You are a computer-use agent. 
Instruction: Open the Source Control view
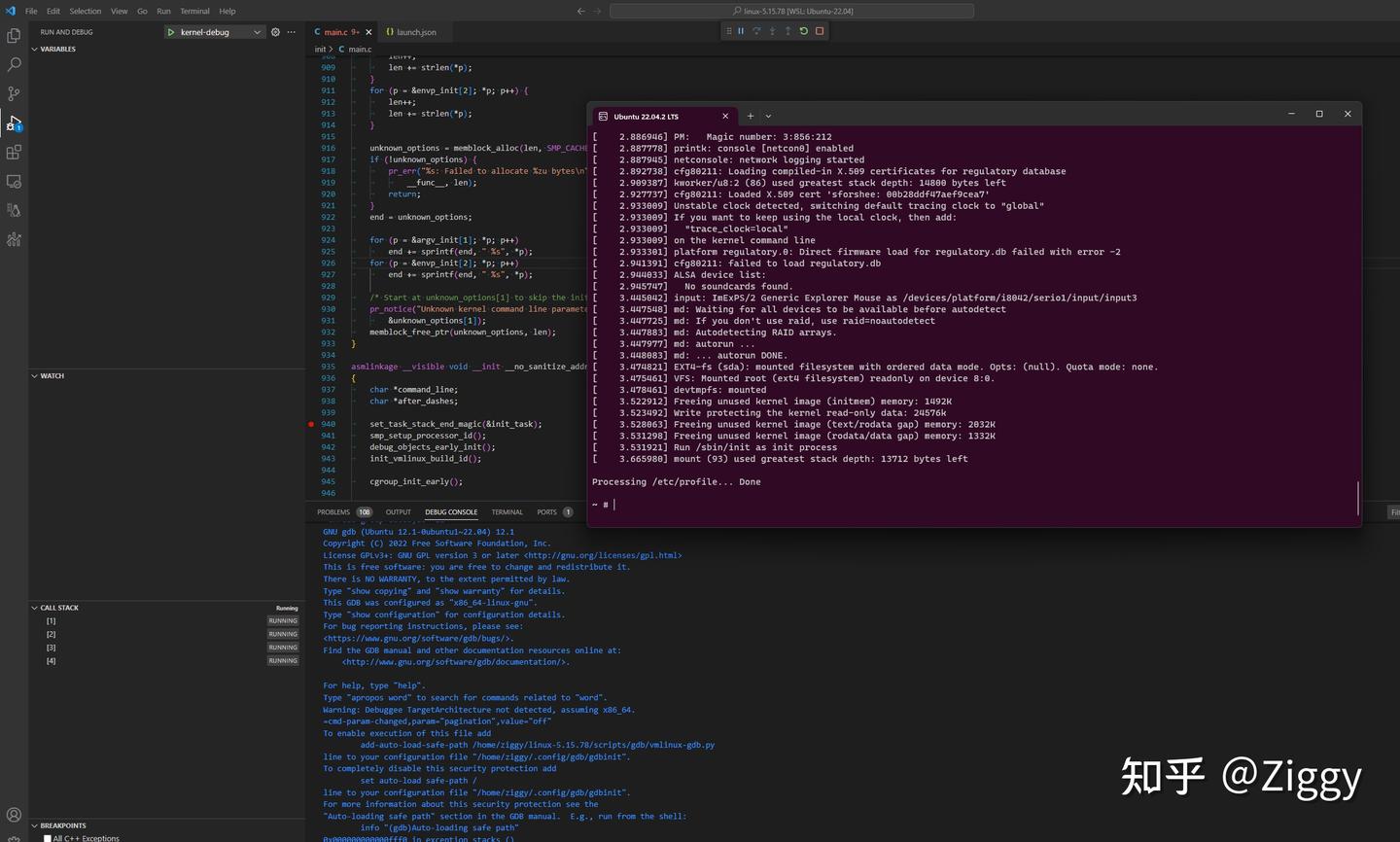point(14,93)
